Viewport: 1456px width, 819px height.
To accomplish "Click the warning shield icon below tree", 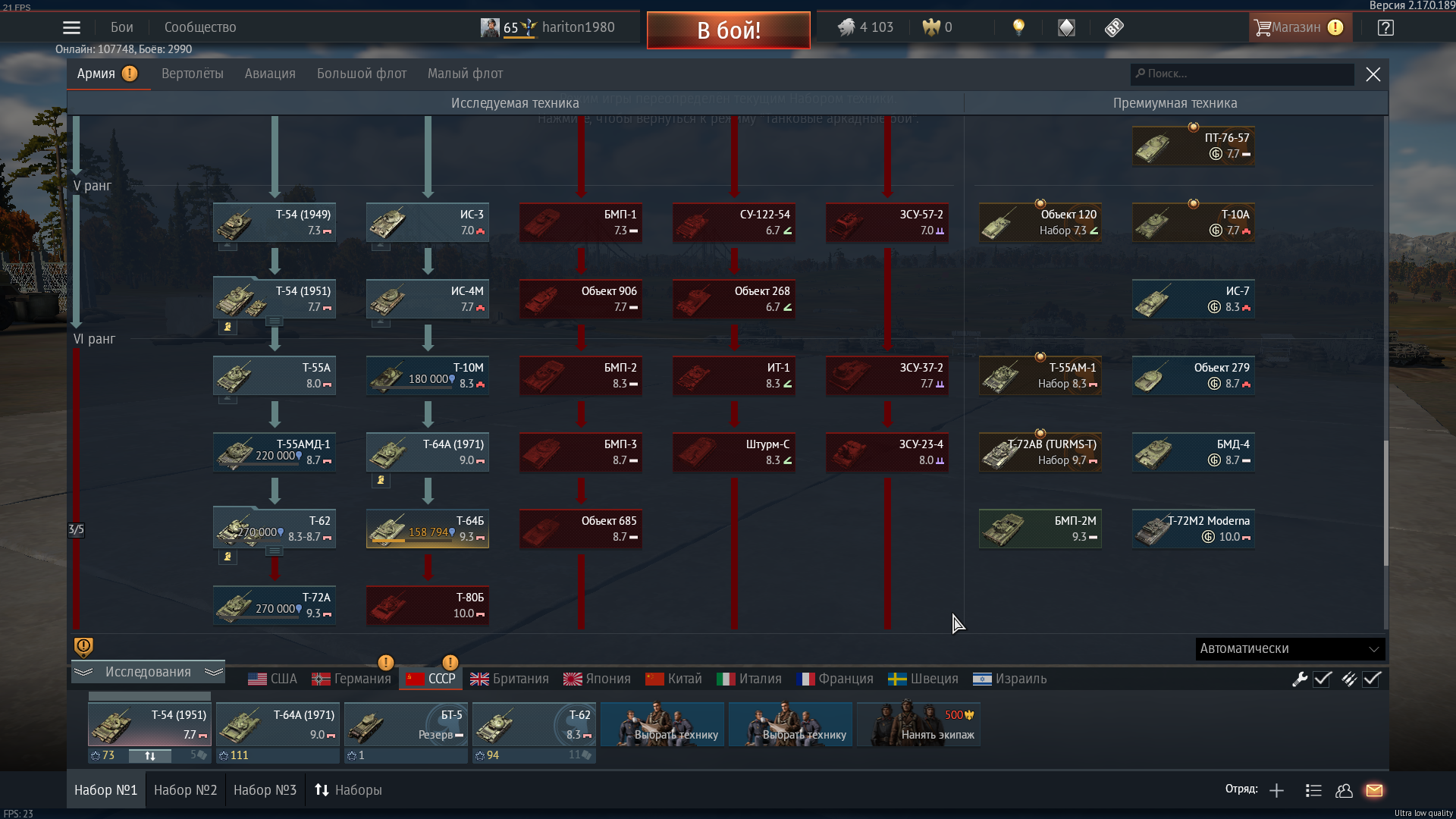I will 83,647.
